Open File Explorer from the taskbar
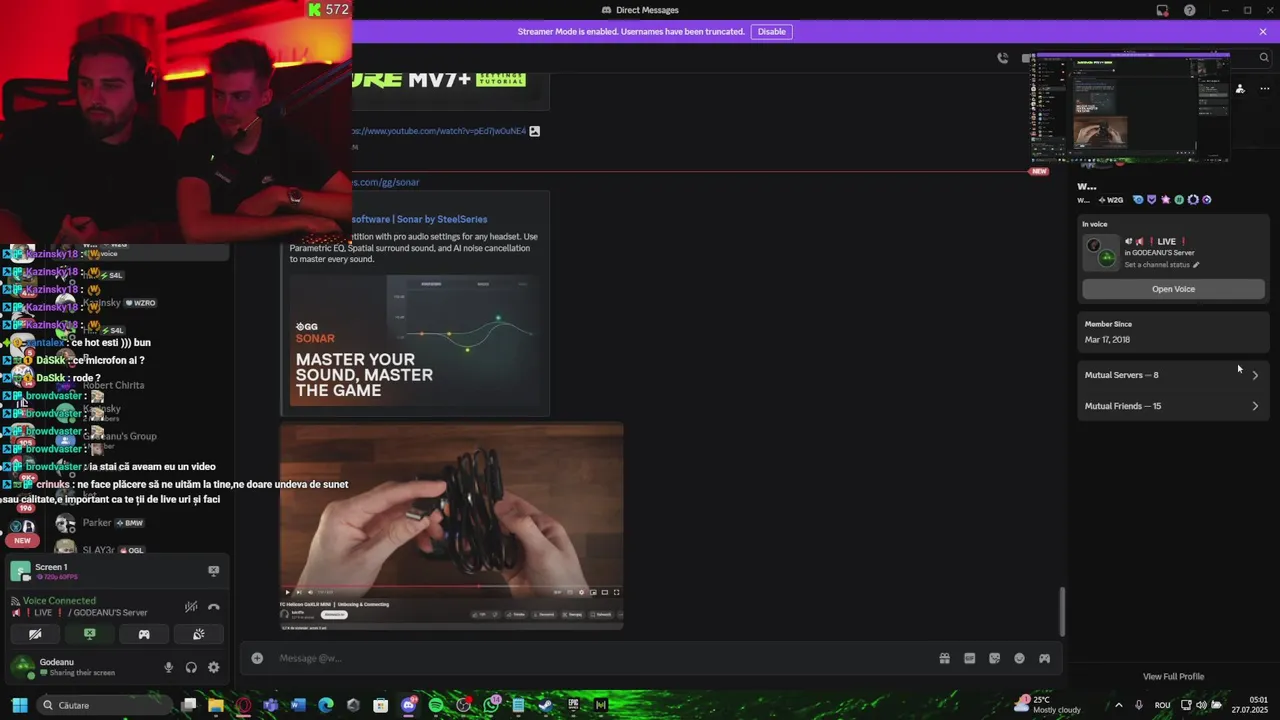Screen dimensions: 1280x720 (x=216, y=705)
